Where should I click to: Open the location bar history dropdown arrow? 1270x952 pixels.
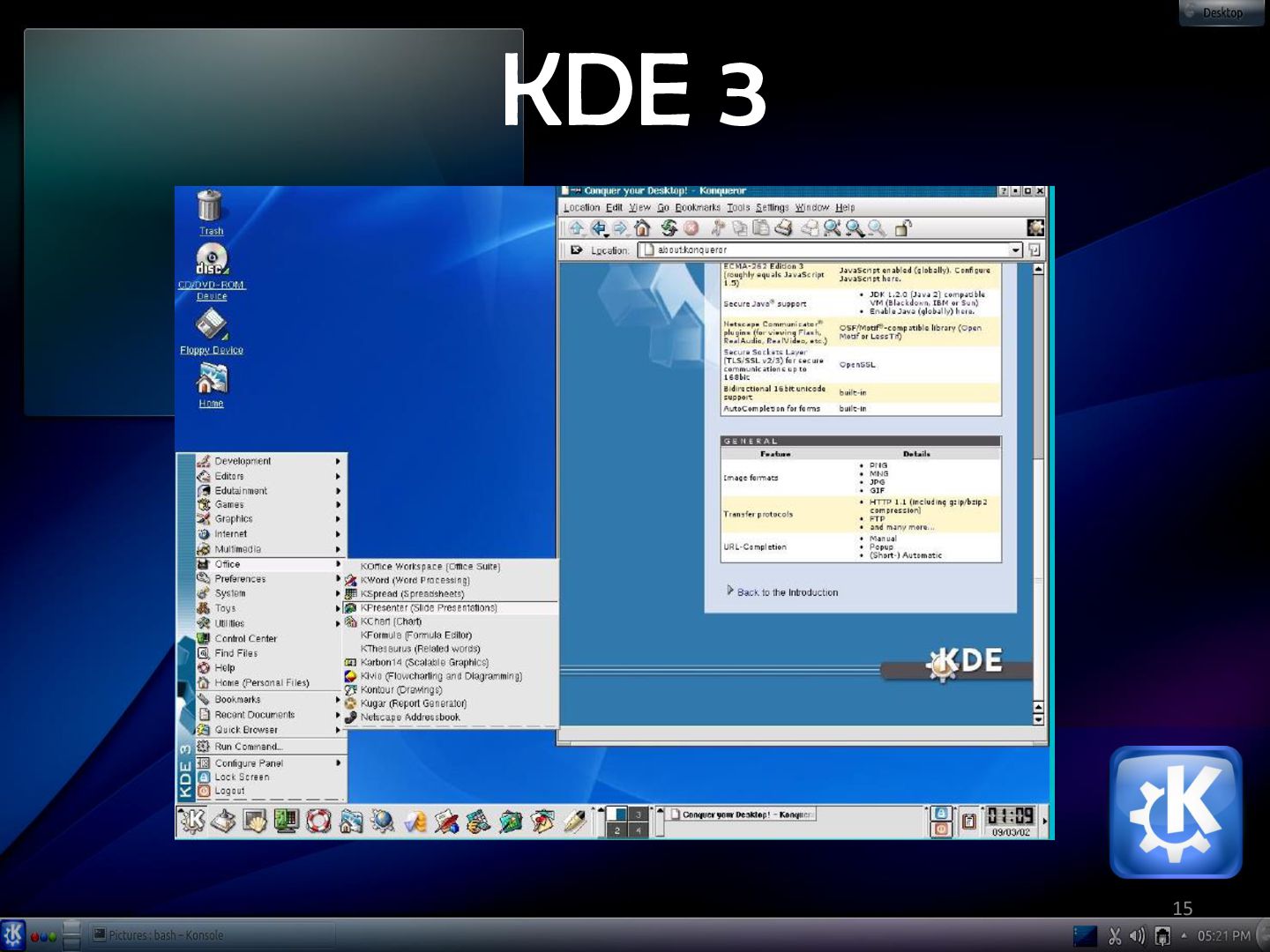coord(1015,250)
